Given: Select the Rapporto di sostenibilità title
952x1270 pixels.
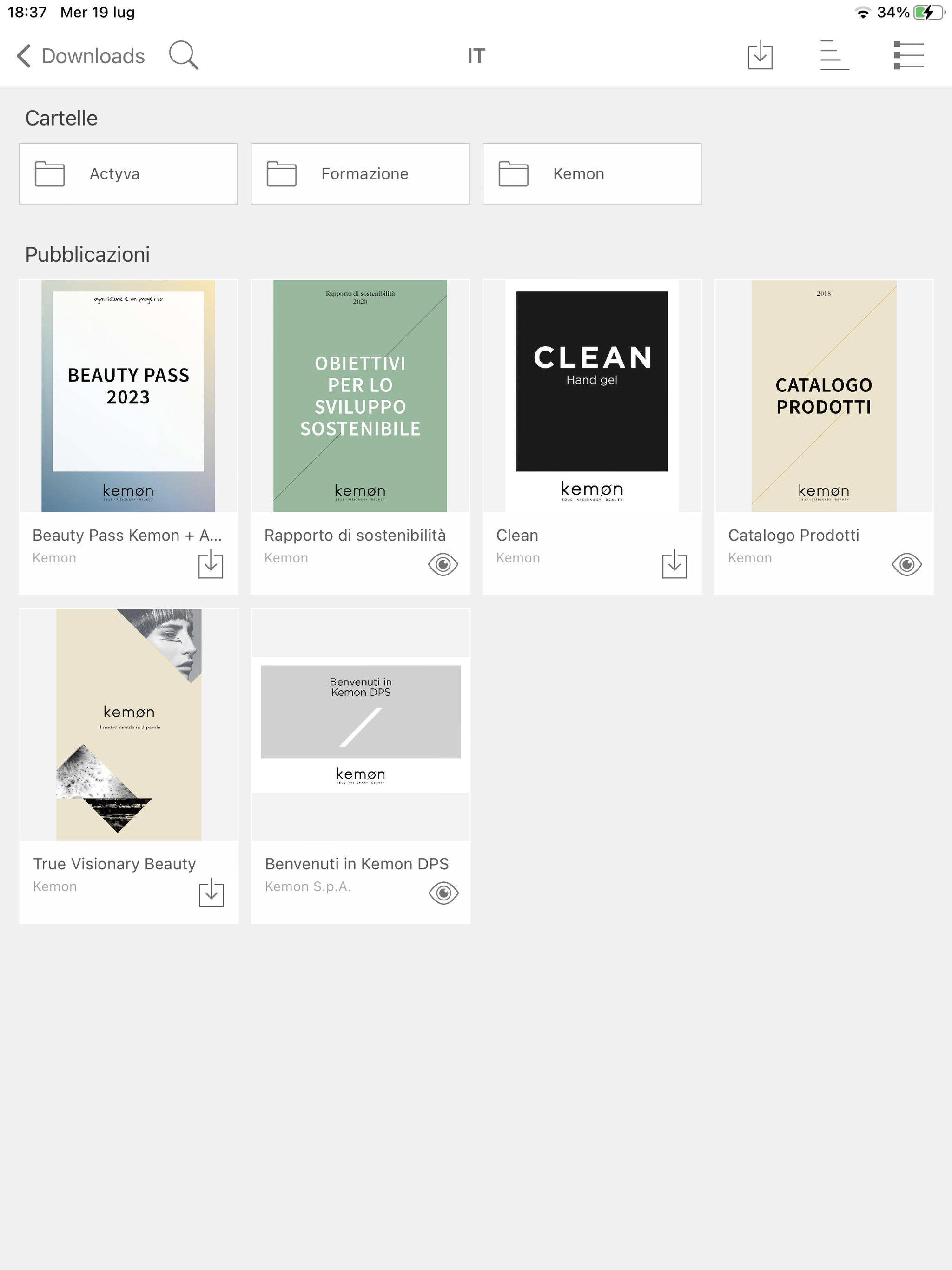Looking at the screenshot, I should 355,535.
